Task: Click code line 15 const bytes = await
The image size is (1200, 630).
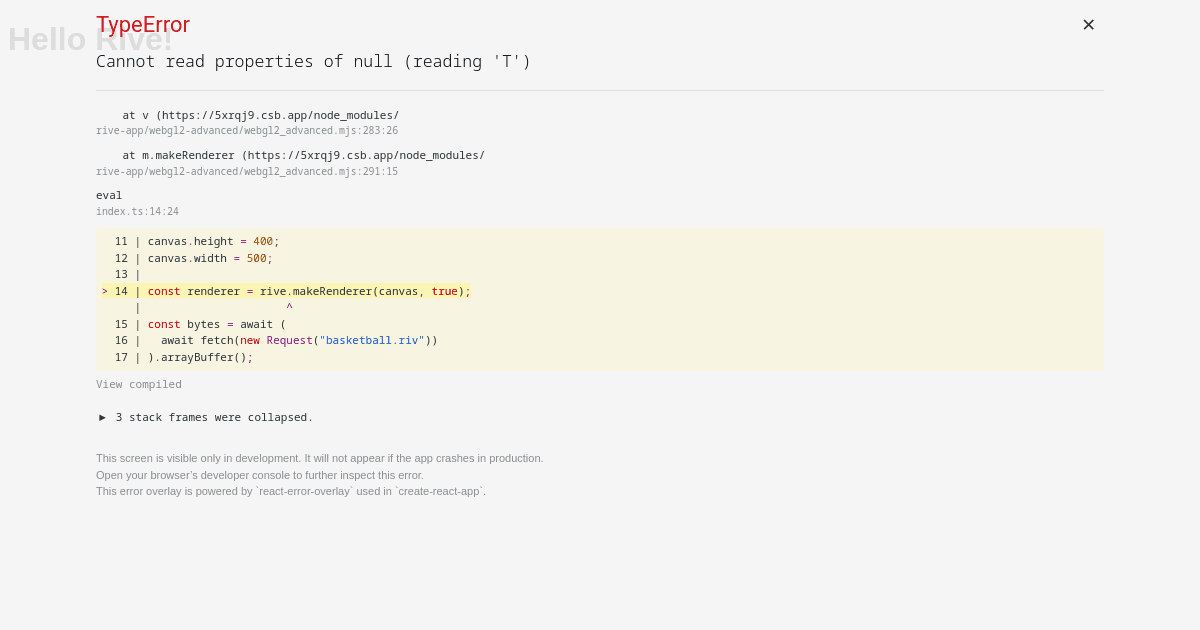Action: click(x=200, y=325)
